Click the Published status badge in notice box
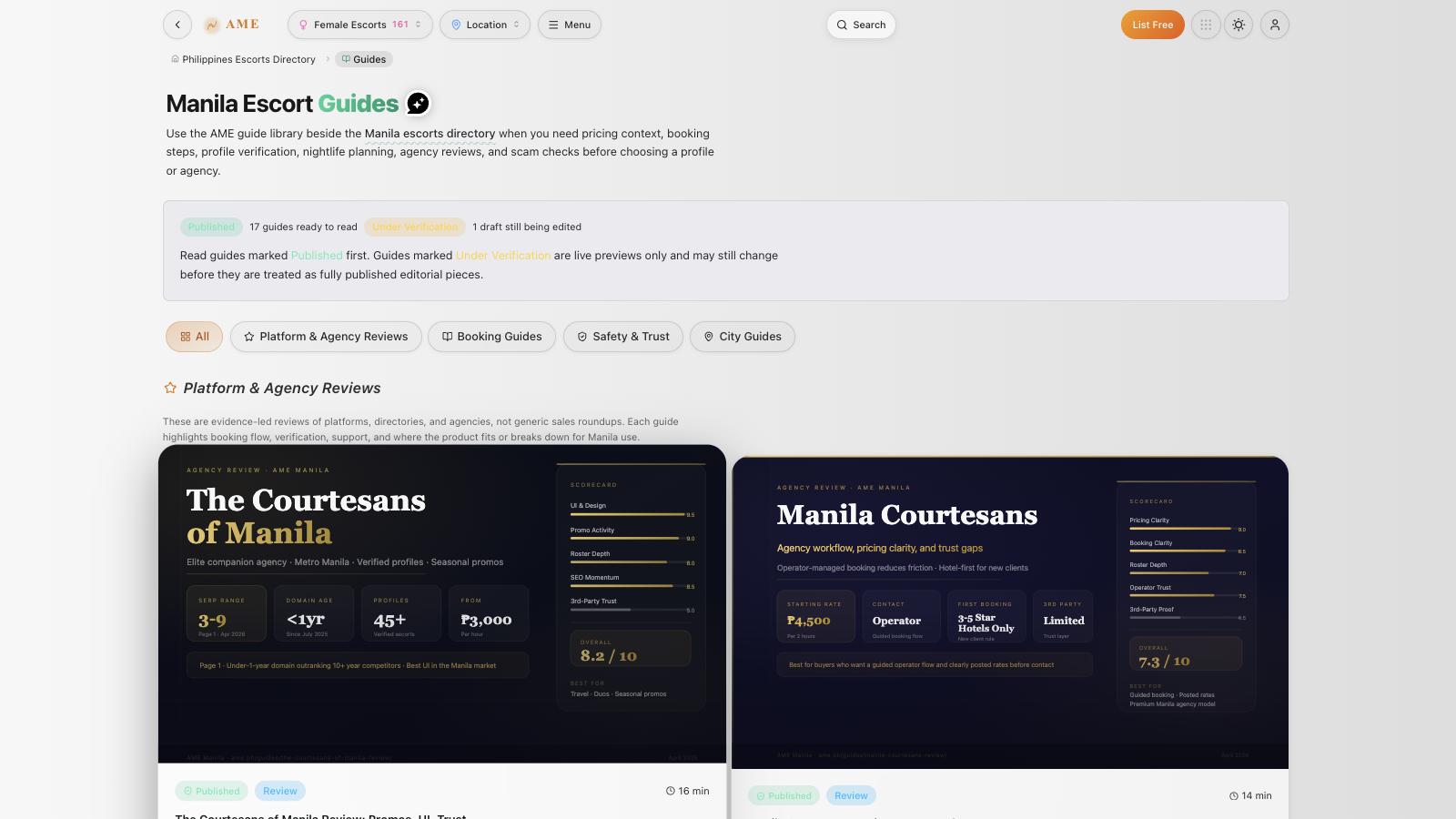Screen dimensions: 1456x819 click(211, 227)
